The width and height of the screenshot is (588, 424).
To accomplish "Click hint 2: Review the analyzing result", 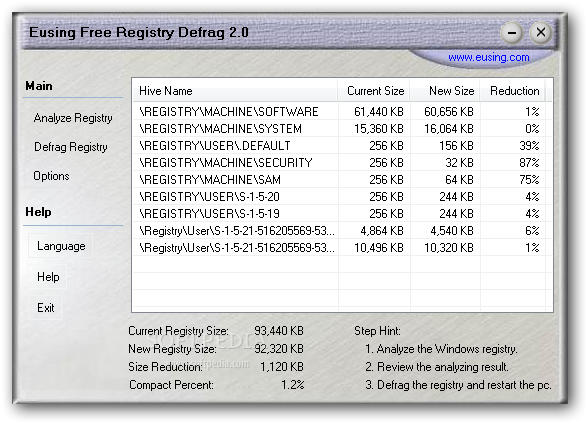I will click(x=437, y=367).
